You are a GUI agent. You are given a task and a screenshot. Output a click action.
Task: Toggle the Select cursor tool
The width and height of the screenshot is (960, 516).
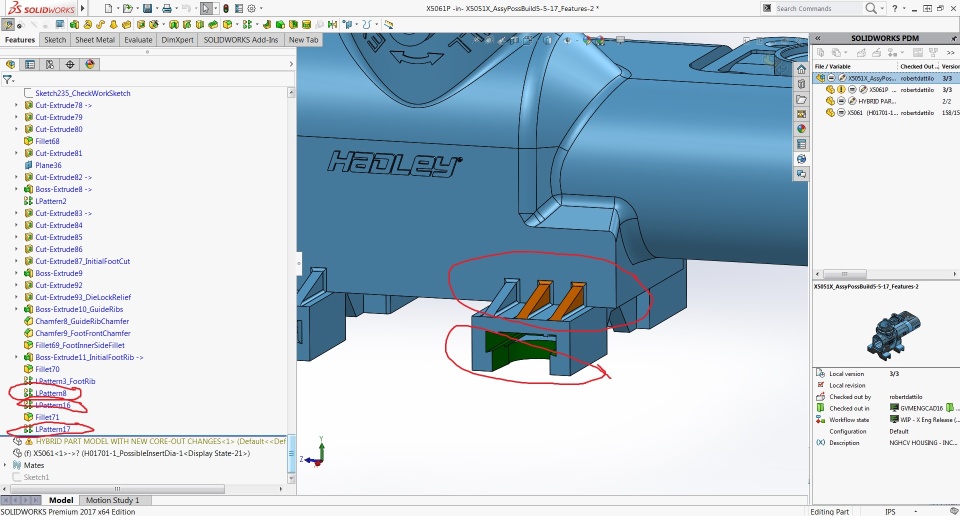(206, 9)
